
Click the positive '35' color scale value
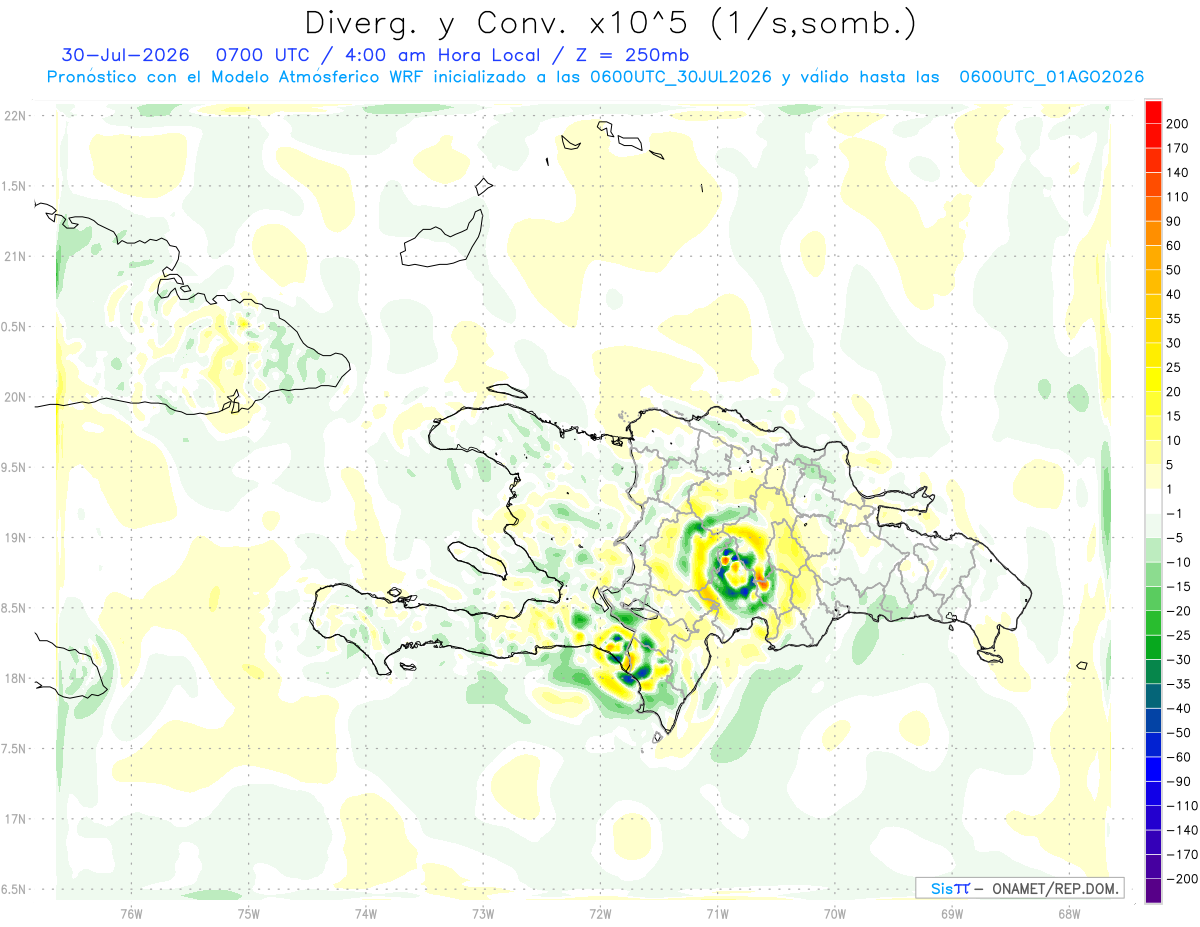pyautogui.click(x=1174, y=320)
